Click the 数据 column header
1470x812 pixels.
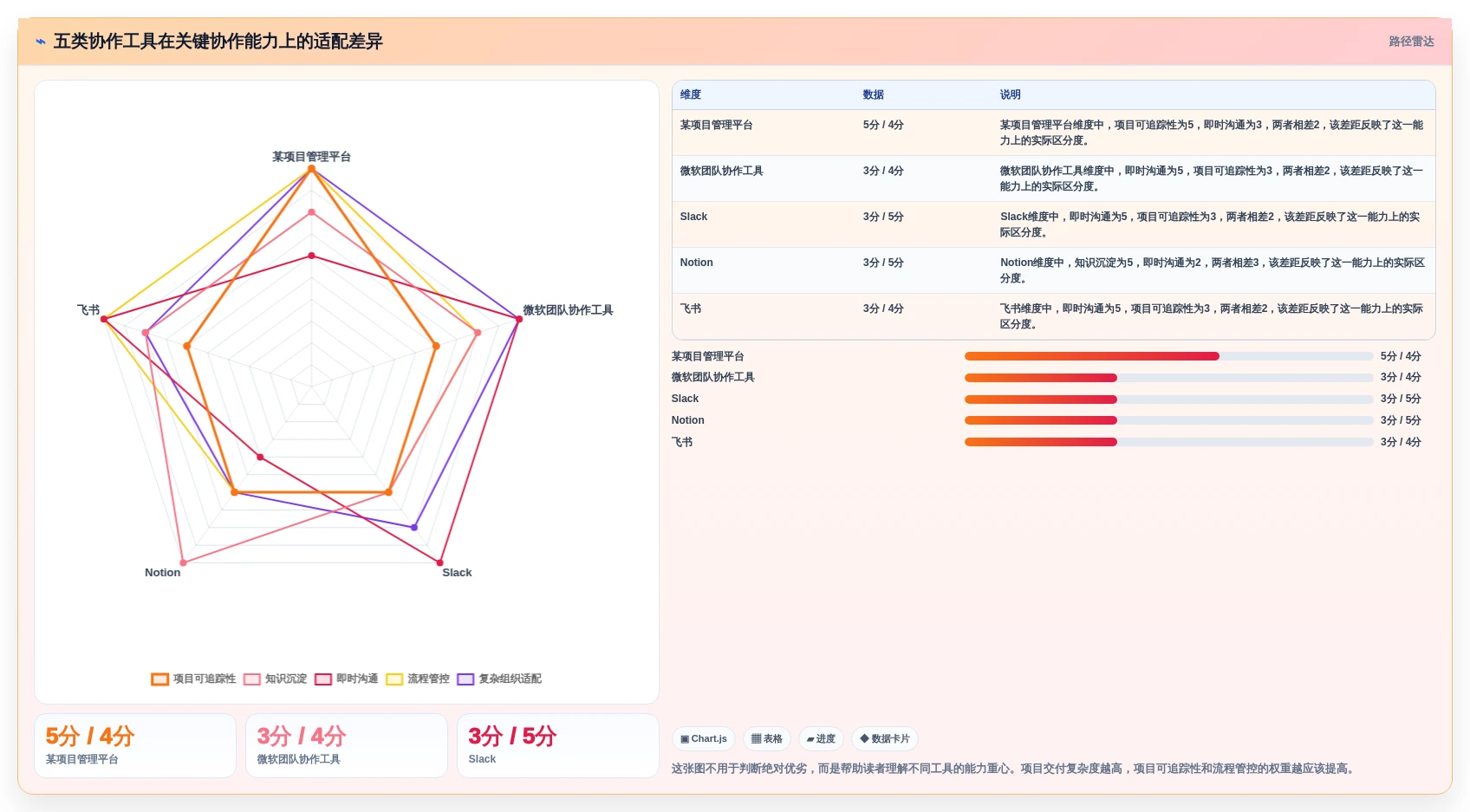pos(874,94)
